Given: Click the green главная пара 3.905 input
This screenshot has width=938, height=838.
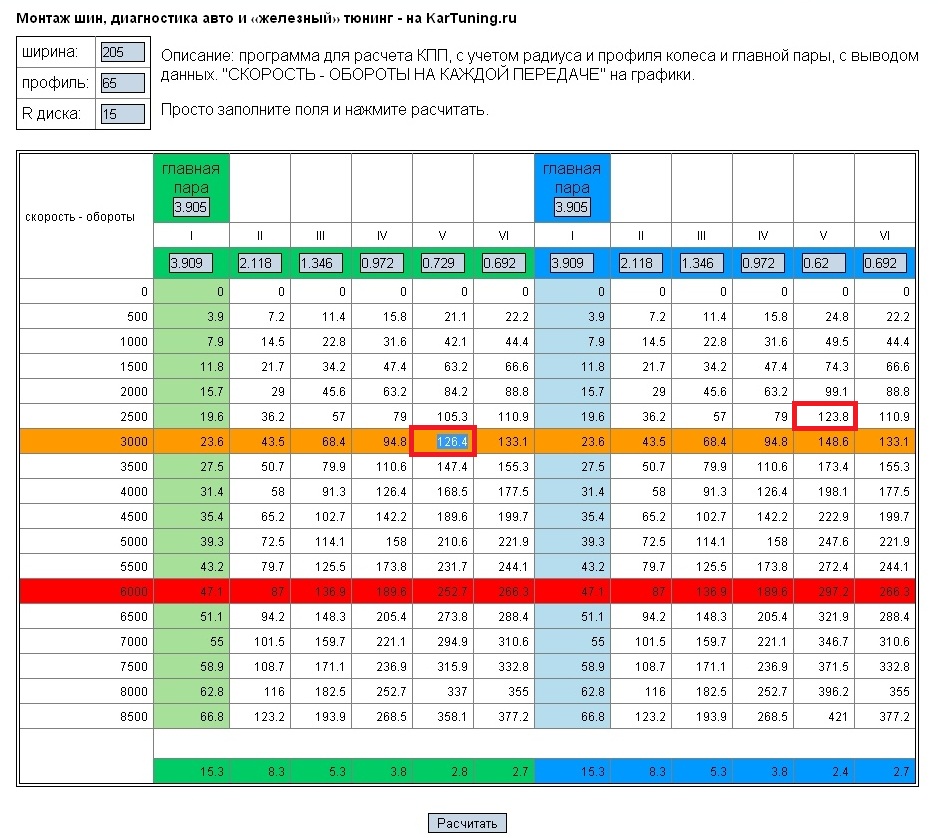Looking at the screenshot, I should [190, 207].
